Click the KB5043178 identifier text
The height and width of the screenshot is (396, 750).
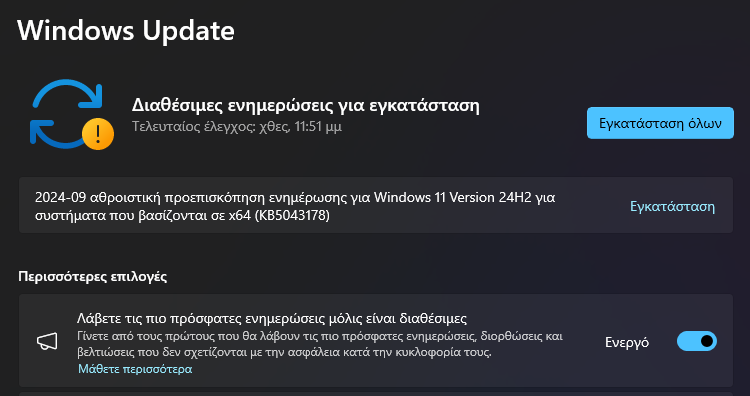coord(292,216)
